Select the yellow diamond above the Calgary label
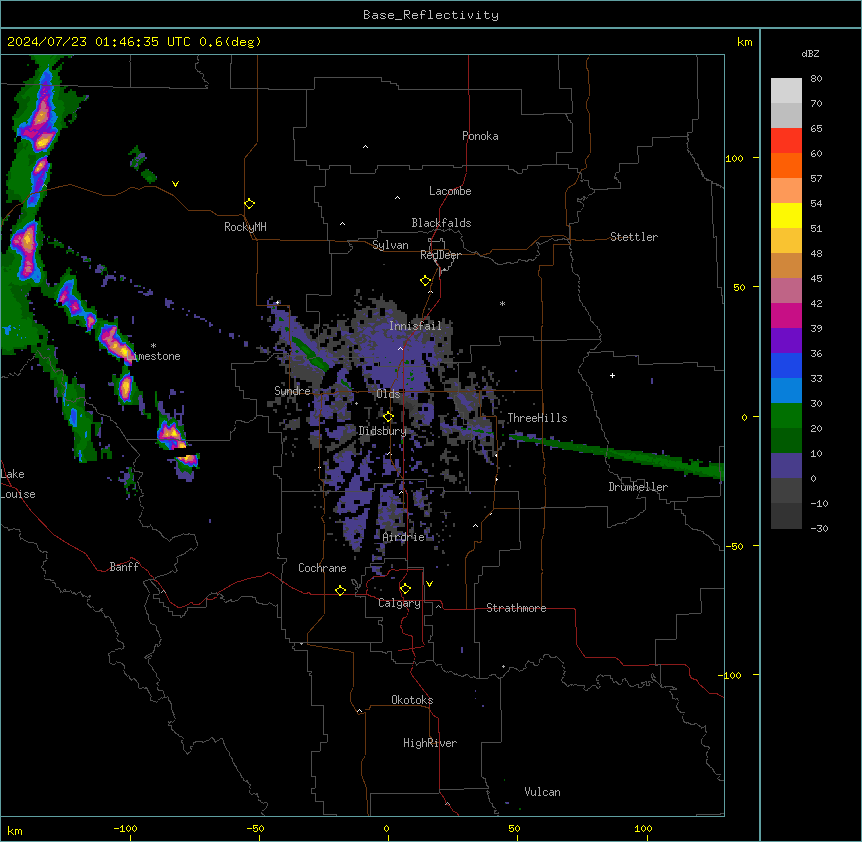 (405, 589)
